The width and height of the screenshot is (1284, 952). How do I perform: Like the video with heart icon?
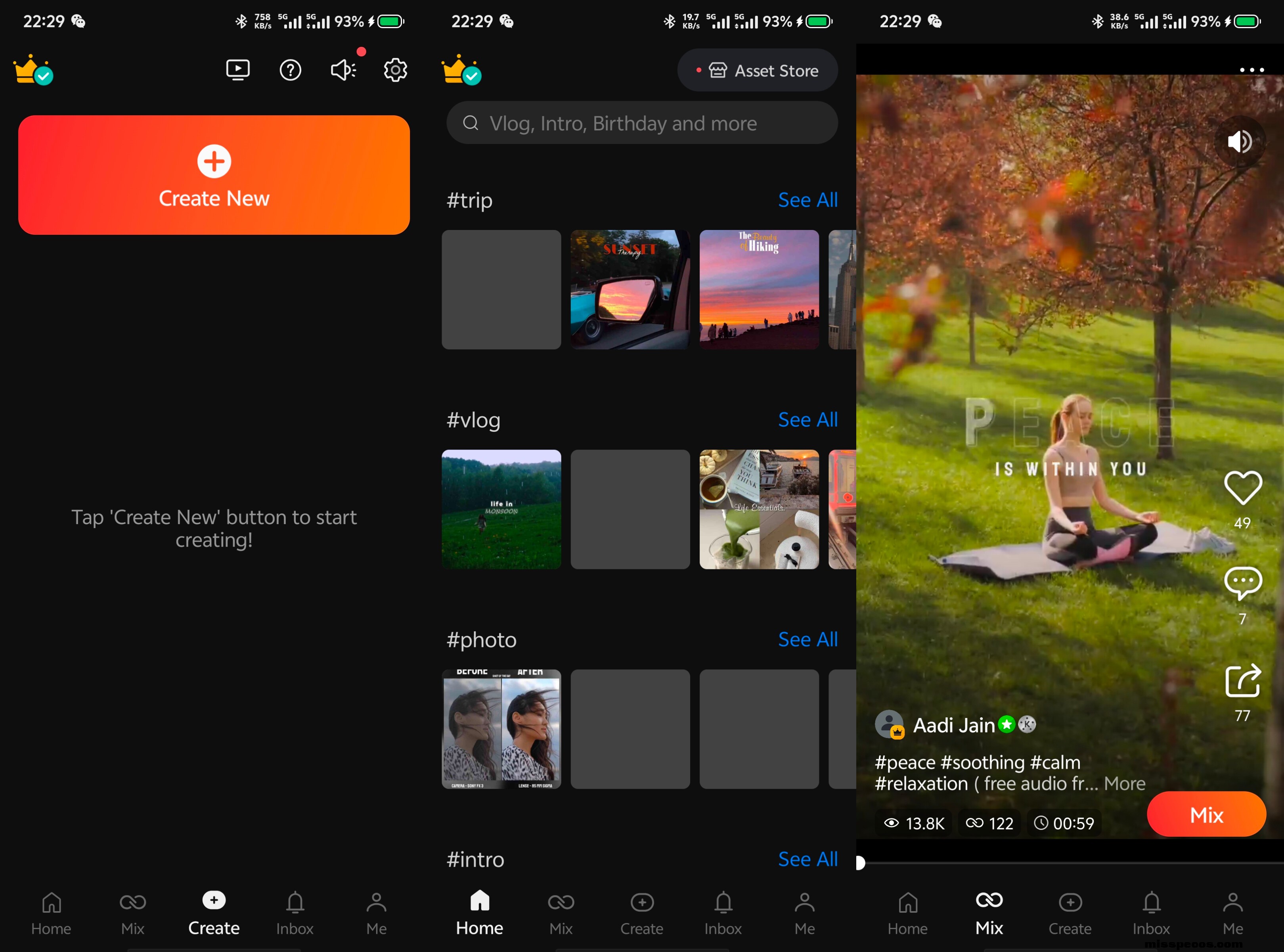(1242, 488)
